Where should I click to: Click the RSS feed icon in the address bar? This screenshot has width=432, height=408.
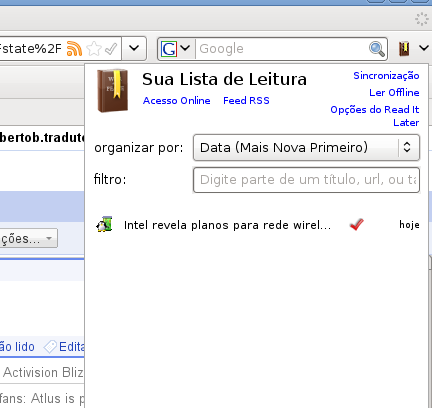74,49
